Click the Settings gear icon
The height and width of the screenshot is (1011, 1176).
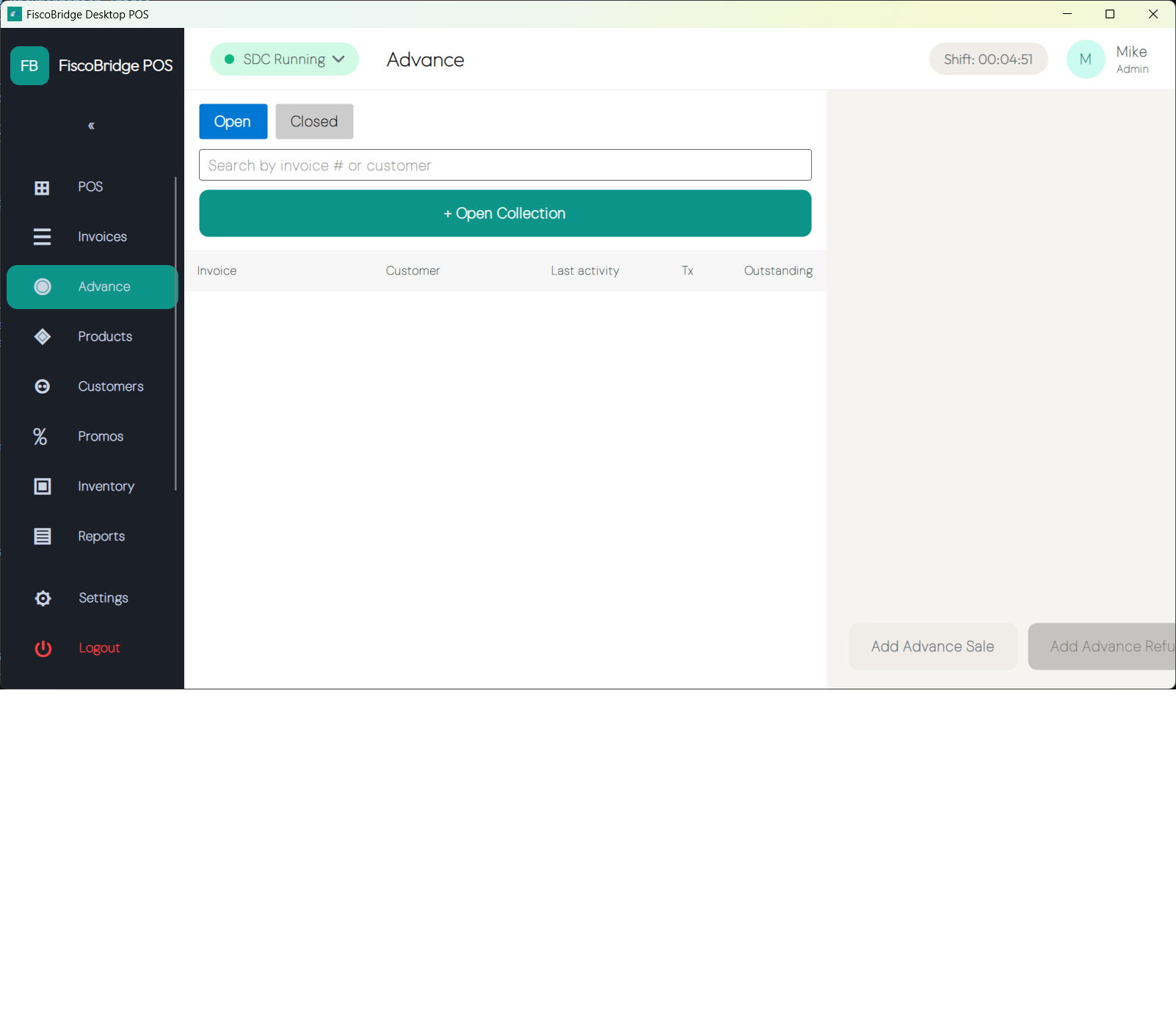tap(43, 598)
